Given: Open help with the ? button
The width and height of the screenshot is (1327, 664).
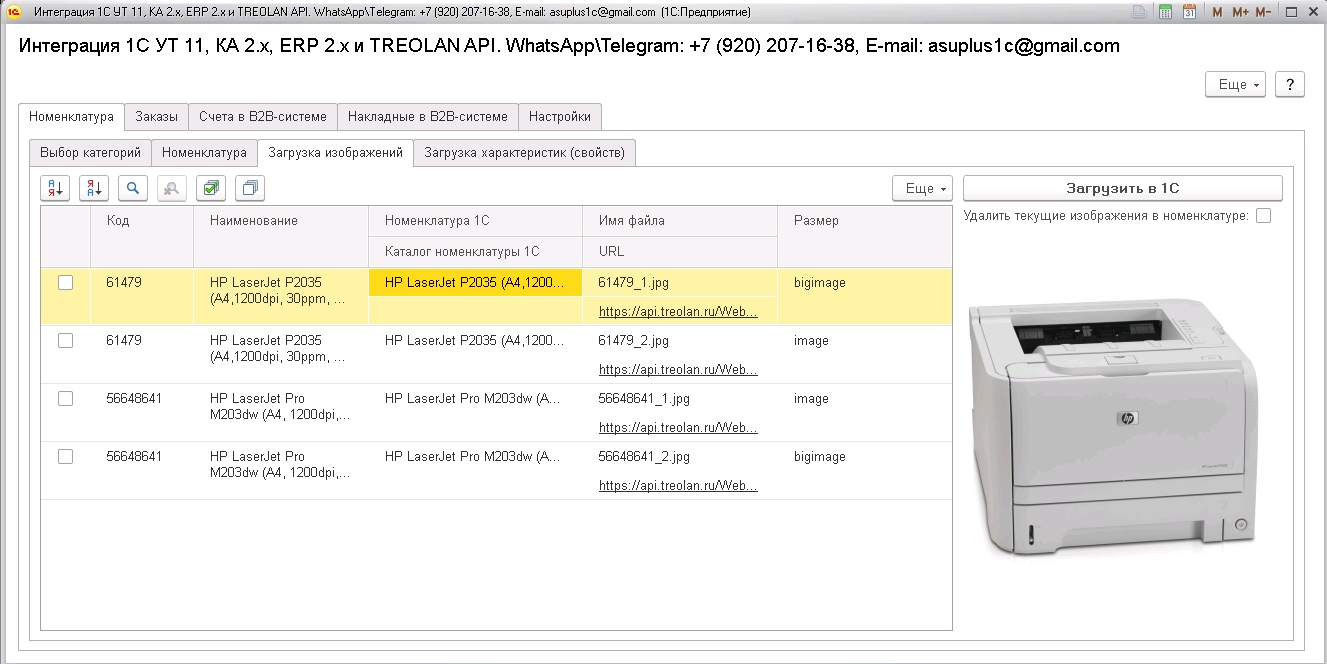Looking at the screenshot, I should pos(1290,85).
